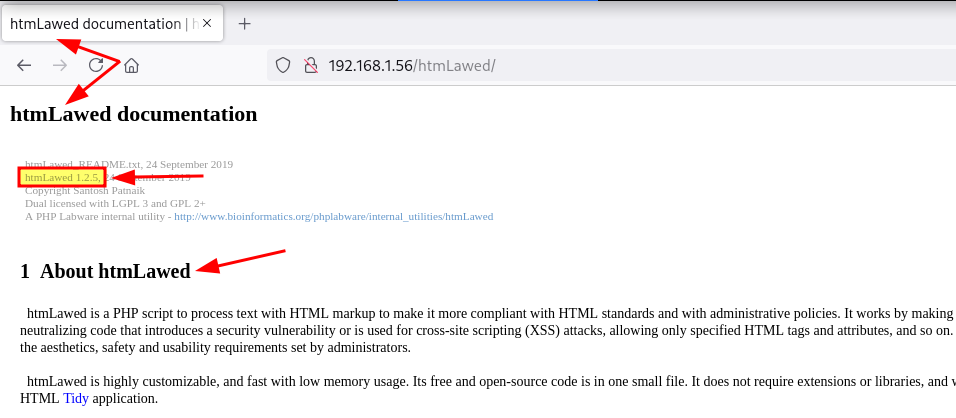Click the Forward arrow navigation button
This screenshot has width=956, height=418.
pyautogui.click(x=60, y=66)
